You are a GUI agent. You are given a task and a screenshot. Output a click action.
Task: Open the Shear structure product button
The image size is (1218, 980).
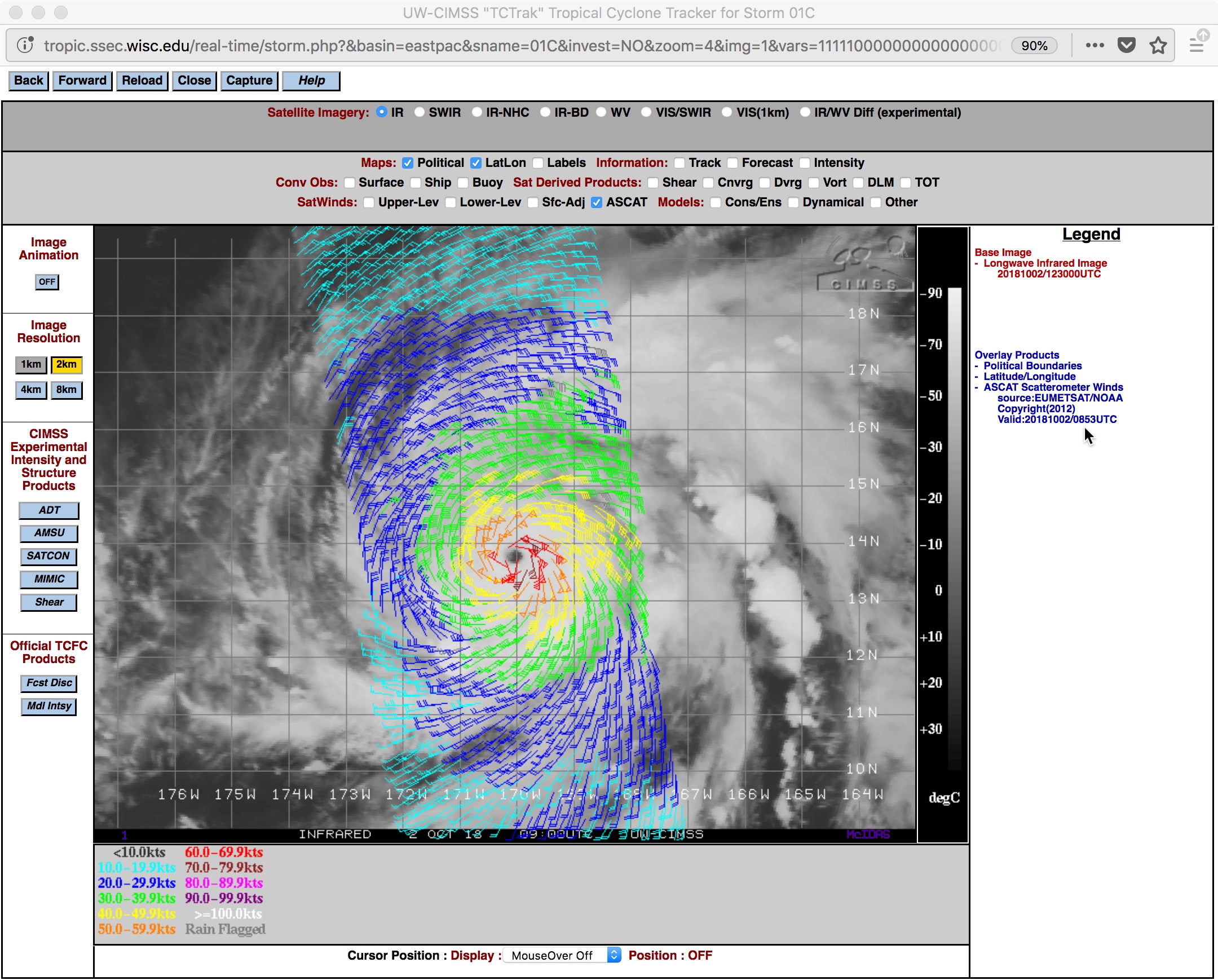49,603
